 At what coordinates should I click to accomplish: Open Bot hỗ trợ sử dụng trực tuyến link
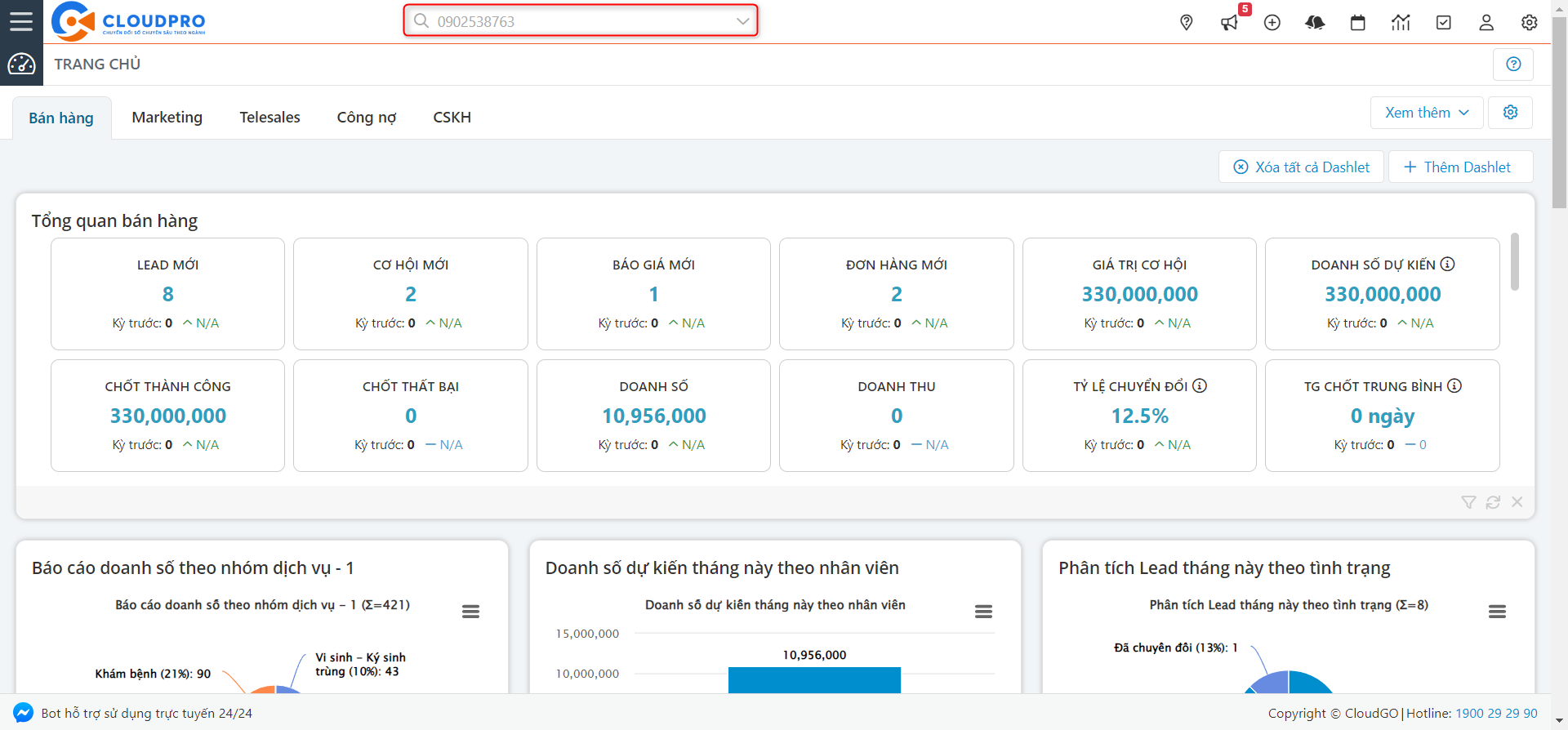click(146, 713)
